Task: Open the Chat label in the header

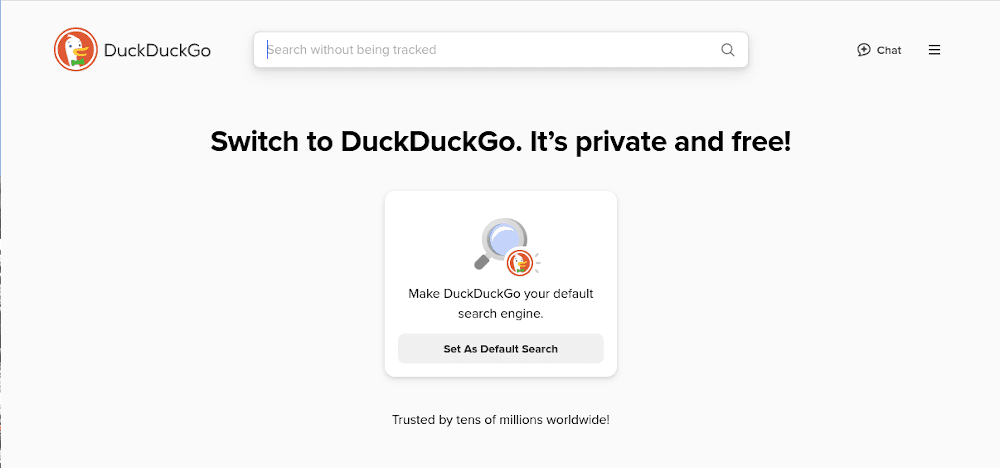Action: pyautogui.click(x=889, y=50)
